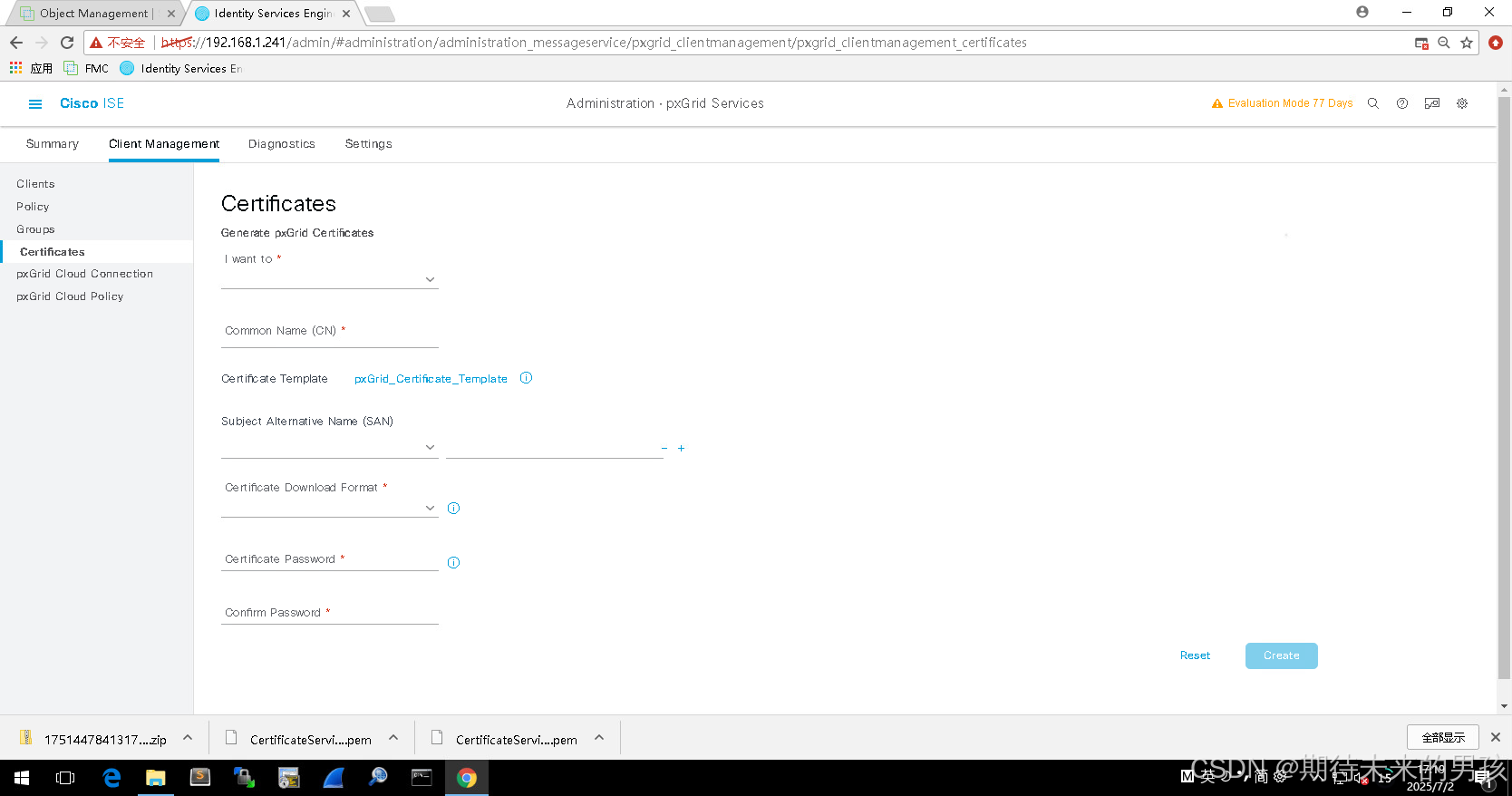The image size is (1512, 796).
Task: Open the browser zoom magnifier icon
Action: (x=1444, y=43)
